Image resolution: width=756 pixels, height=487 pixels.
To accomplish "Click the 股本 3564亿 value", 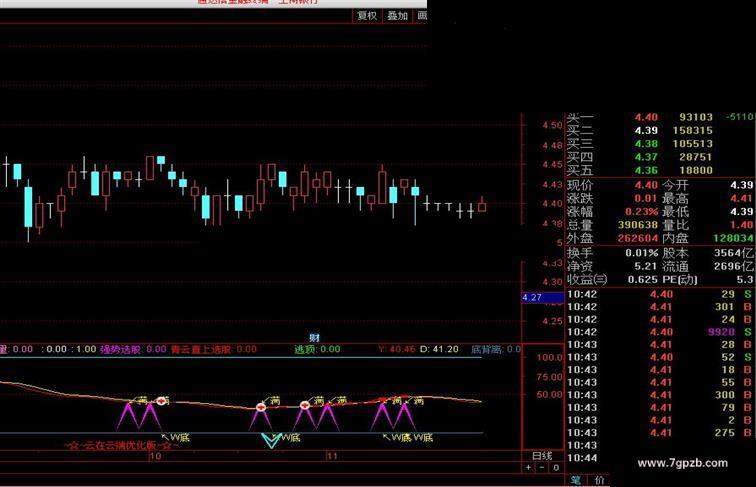I will coord(734,253).
